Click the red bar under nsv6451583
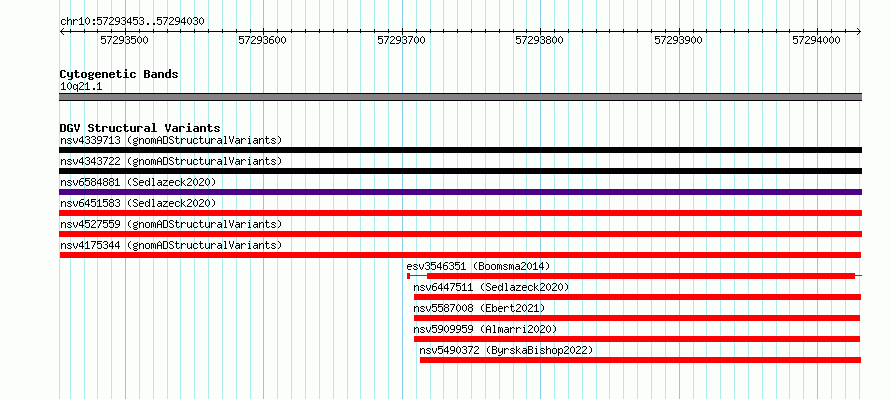Image resolution: width=890 pixels, height=399 pixels. coord(460,213)
